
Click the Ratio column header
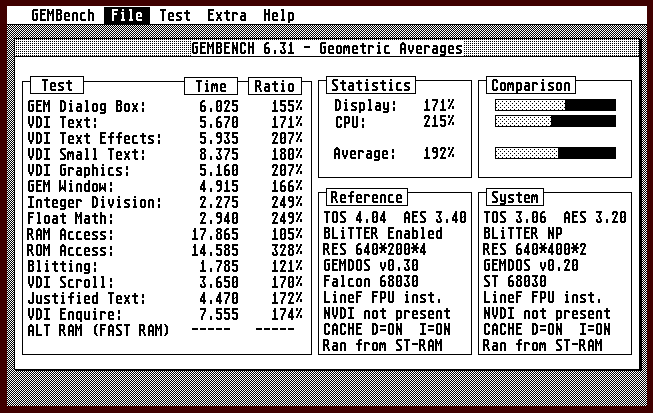click(x=275, y=86)
